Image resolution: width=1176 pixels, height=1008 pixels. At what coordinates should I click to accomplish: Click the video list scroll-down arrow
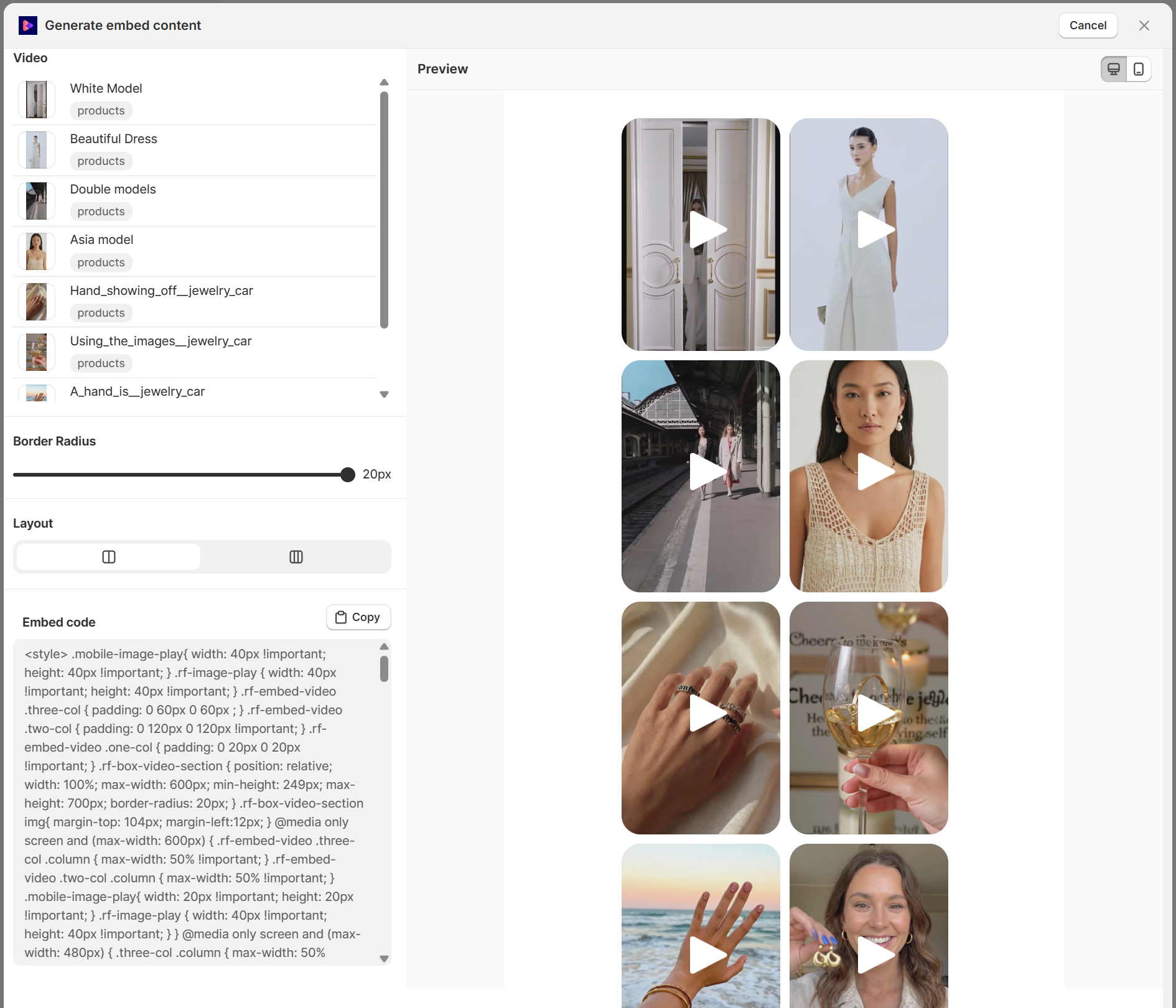(384, 394)
